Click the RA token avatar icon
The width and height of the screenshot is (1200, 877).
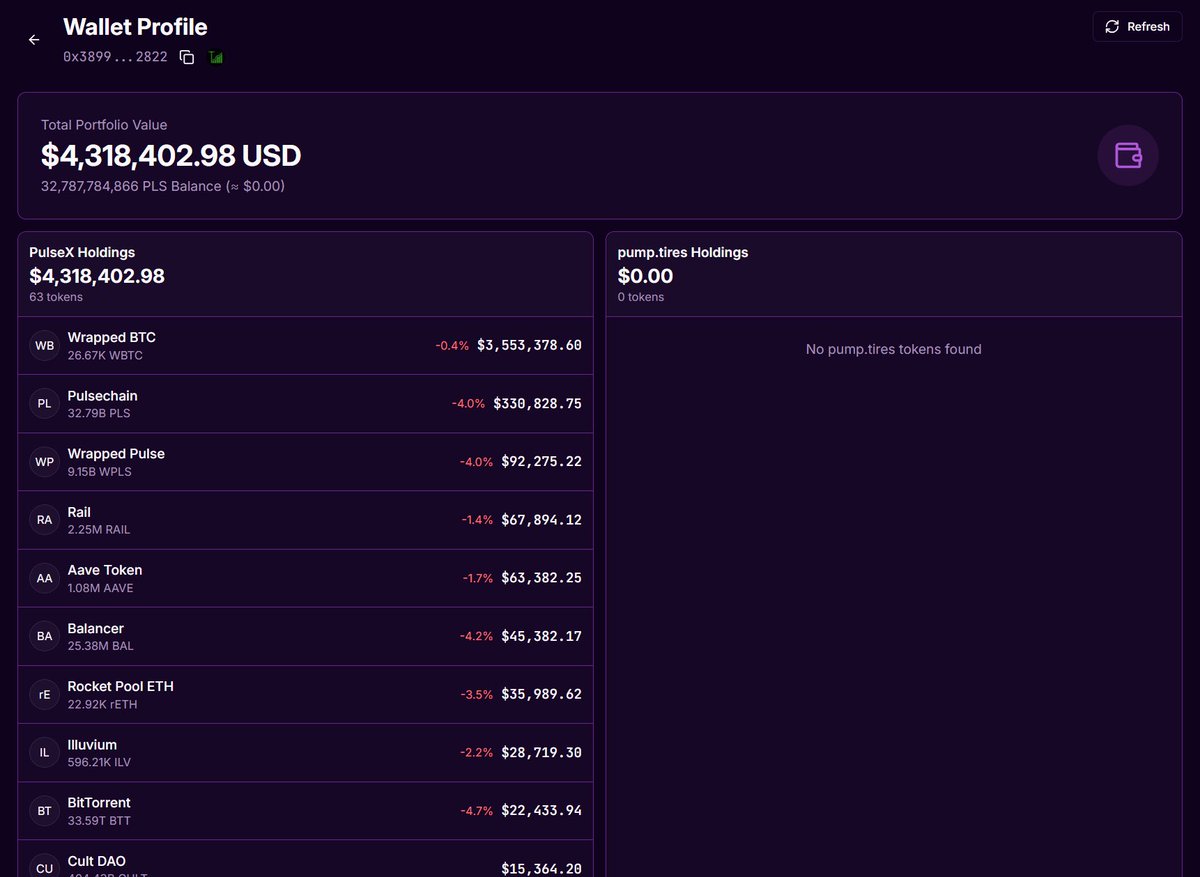pyautogui.click(x=44, y=520)
